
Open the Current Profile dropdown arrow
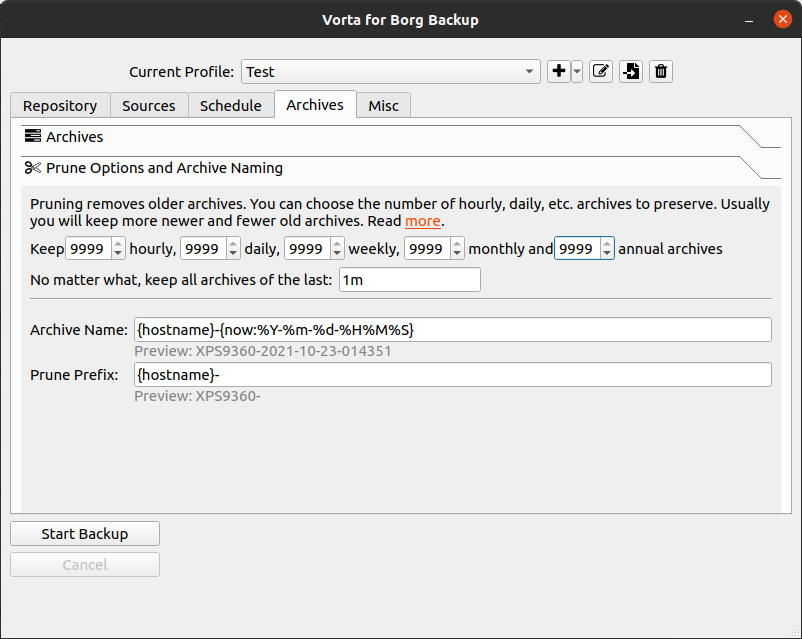(527, 71)
